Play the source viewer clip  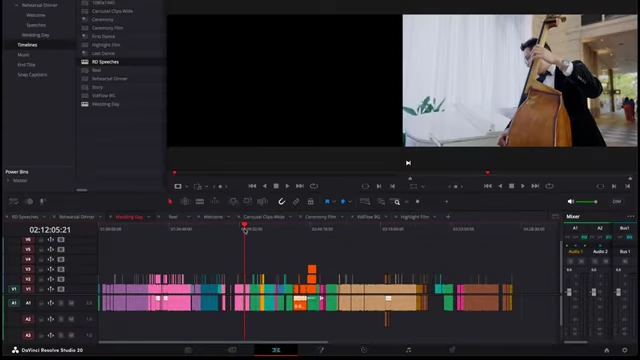click(287, 186)
